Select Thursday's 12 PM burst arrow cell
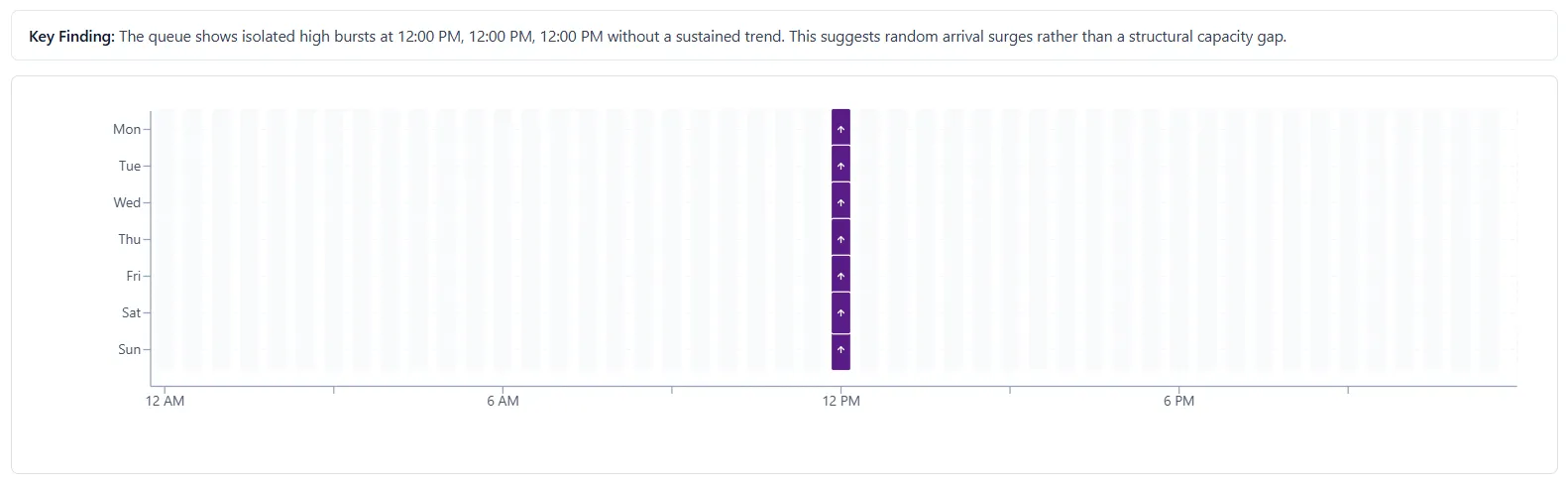 point(840,238)
